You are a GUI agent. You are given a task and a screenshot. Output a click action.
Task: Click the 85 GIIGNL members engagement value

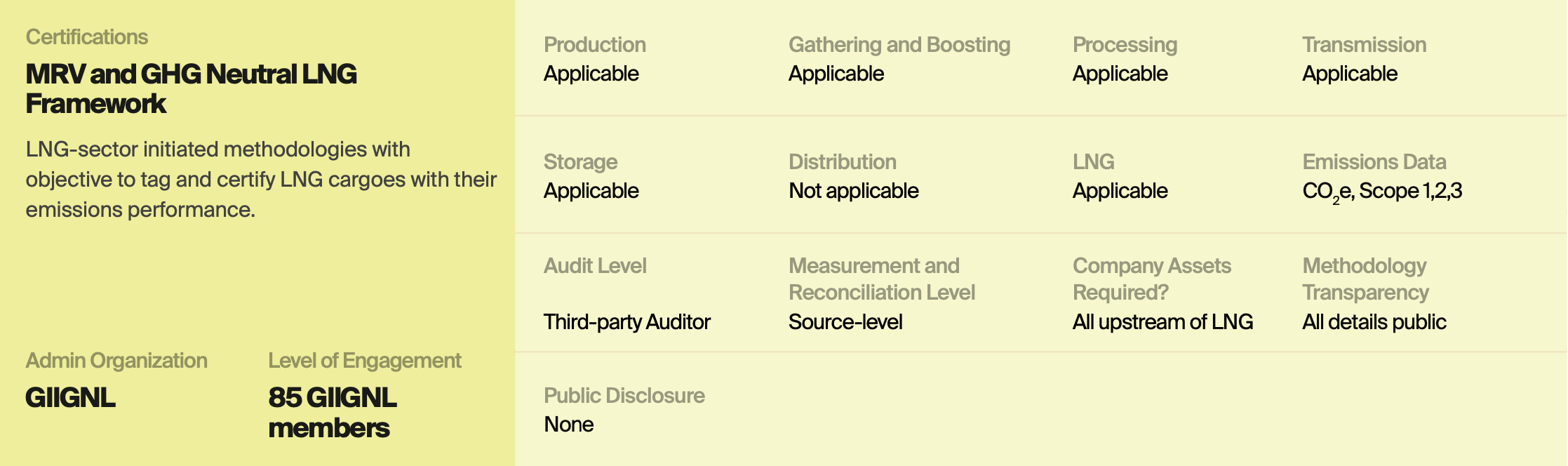[333, 413]
